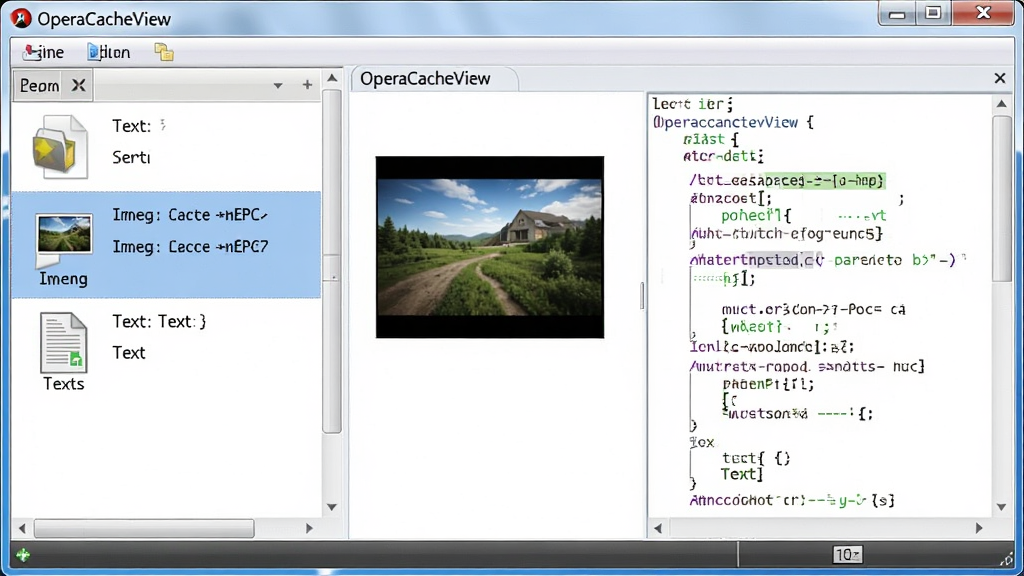Click the green plus icon in status bar

click(x=23, y=555)
